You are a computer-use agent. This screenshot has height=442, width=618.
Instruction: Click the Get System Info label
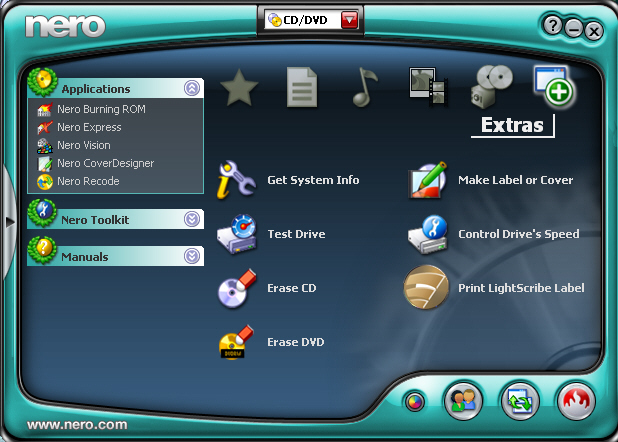[x=313, y=180]
